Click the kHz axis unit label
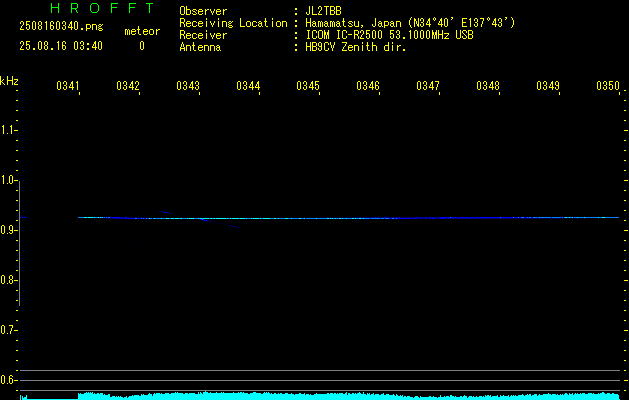629x400 pixels. click(x=9, y=81)
